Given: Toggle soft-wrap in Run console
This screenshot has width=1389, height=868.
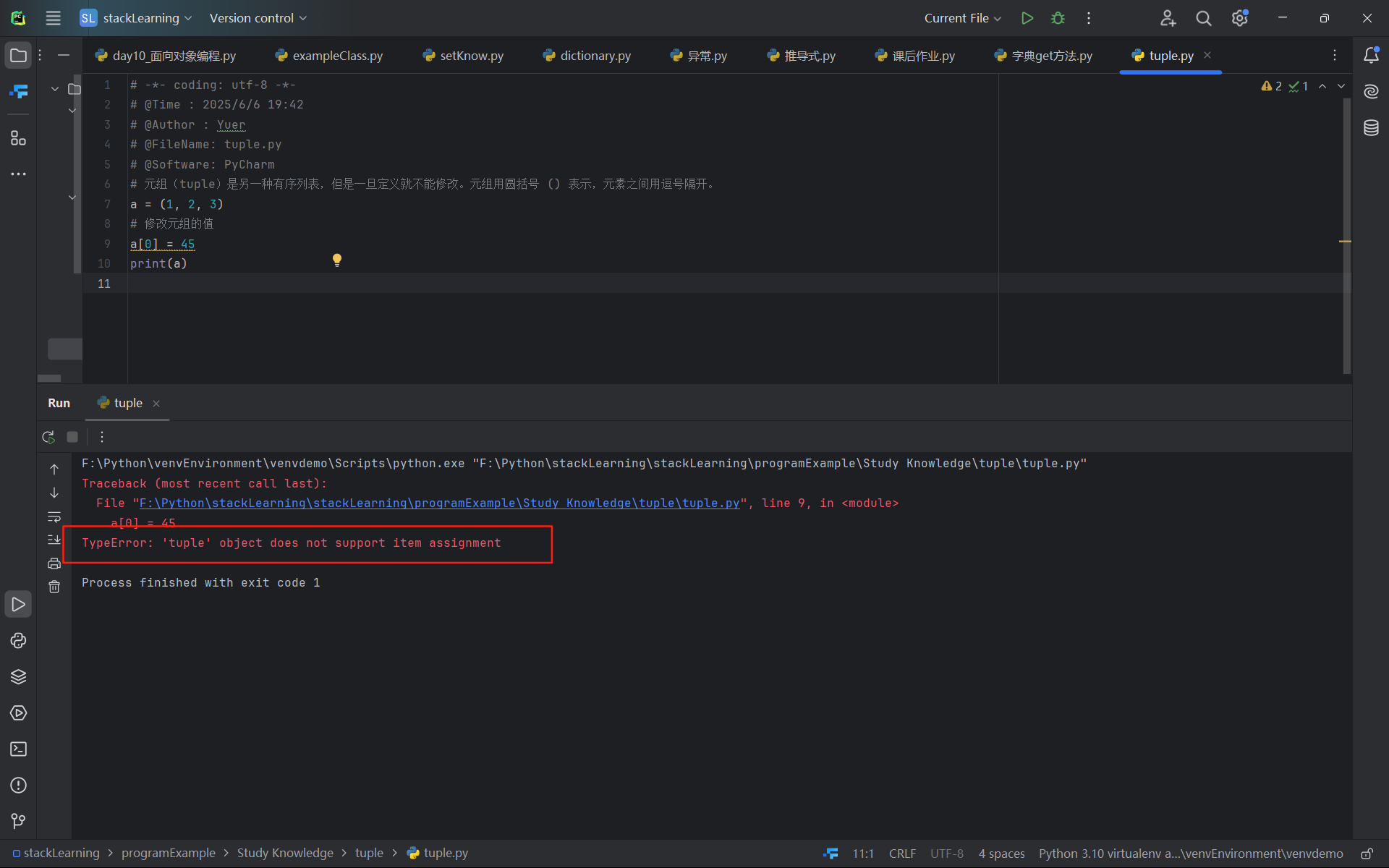Looking at the screenshot, I should coord(54,517).
